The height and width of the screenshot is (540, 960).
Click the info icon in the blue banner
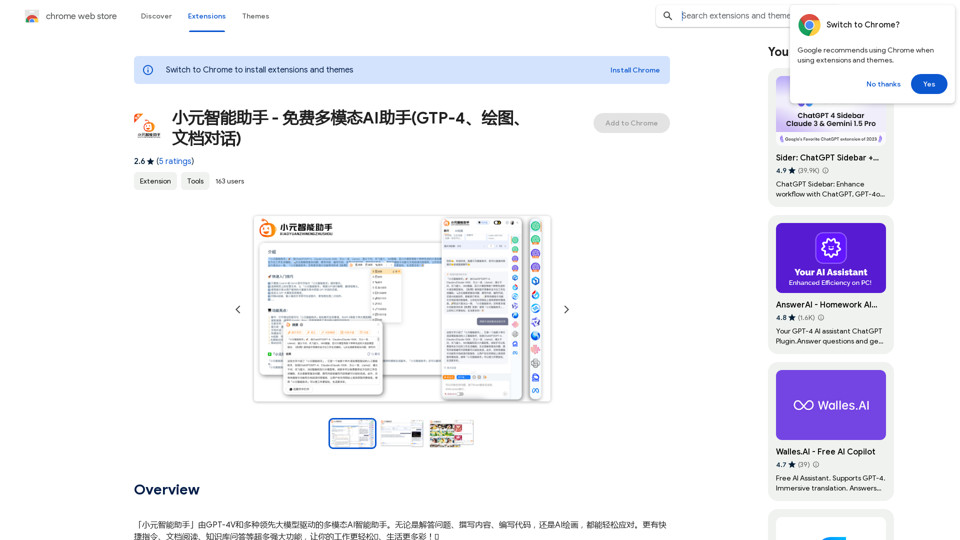148,70
